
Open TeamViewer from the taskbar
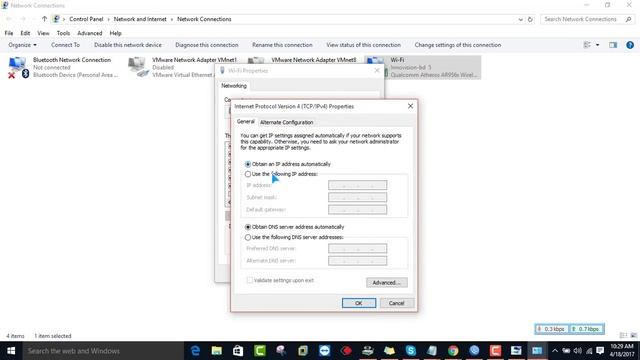(x=324, y=351)
